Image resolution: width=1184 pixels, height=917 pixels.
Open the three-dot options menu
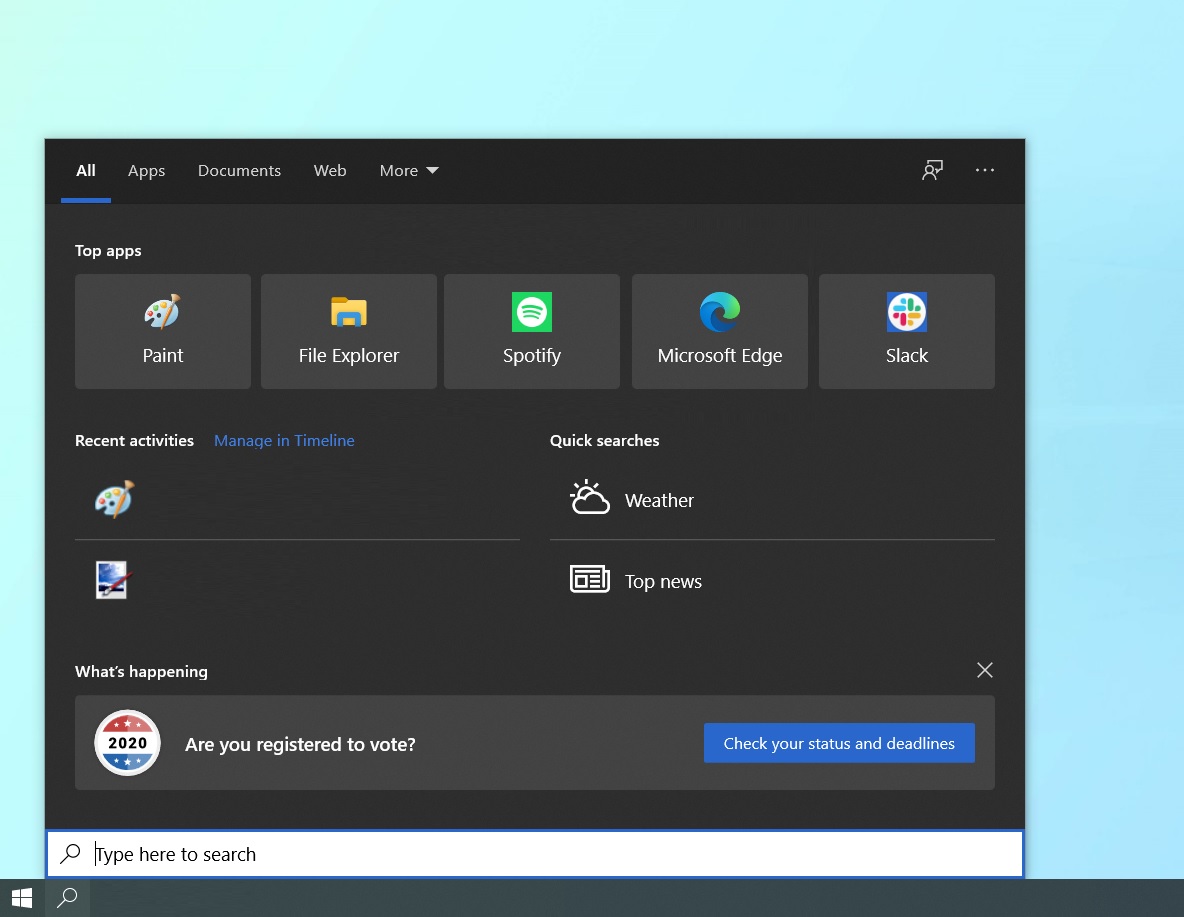pyautogui.click(x=985, y=170)
